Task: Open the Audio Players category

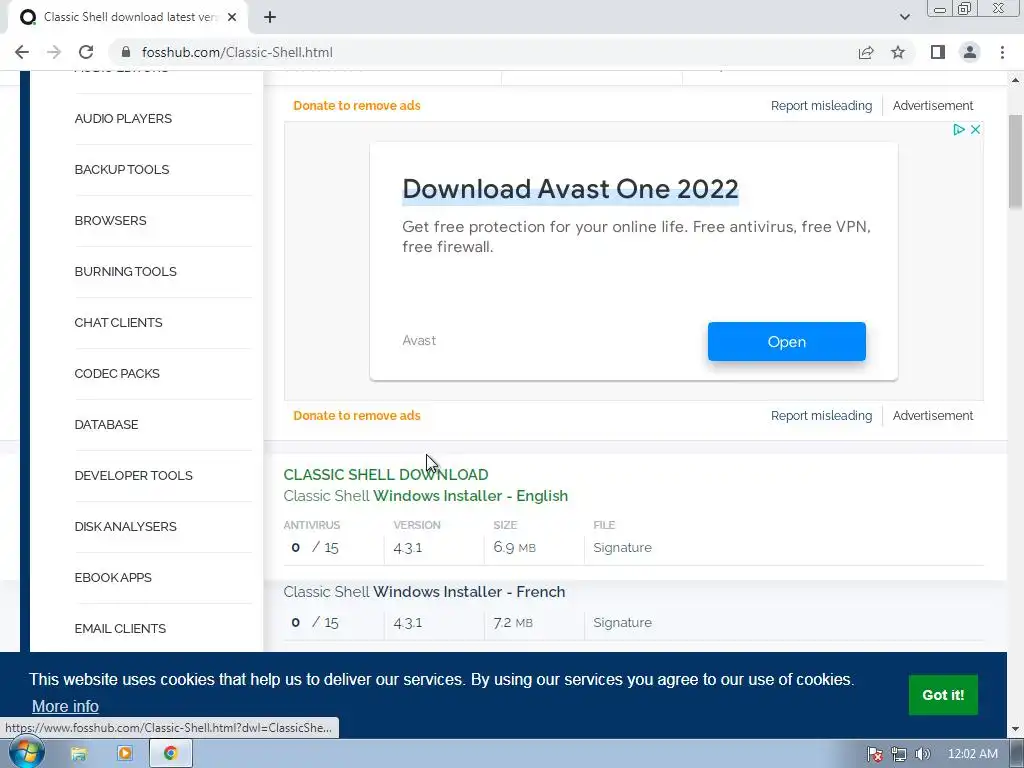Action: 123,119
